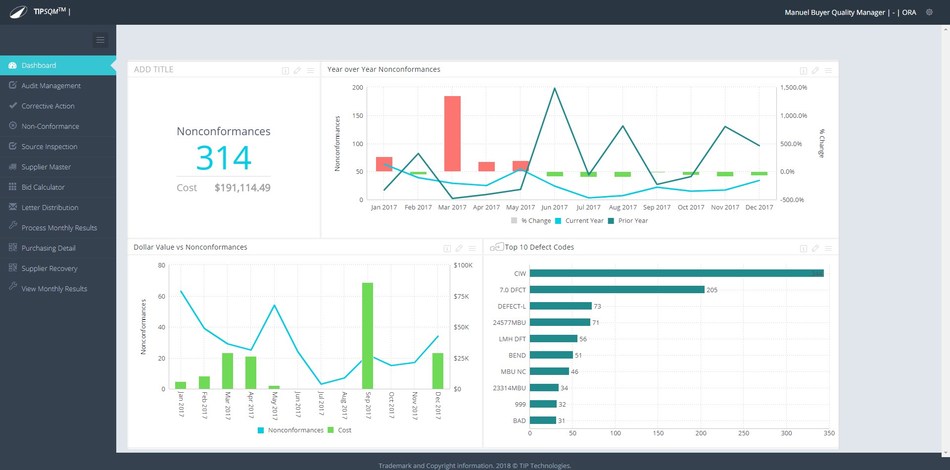The image size is (950, 470).
Task: Go to Non-Conformance in the sidebar
Action: (x=50, y=126)
